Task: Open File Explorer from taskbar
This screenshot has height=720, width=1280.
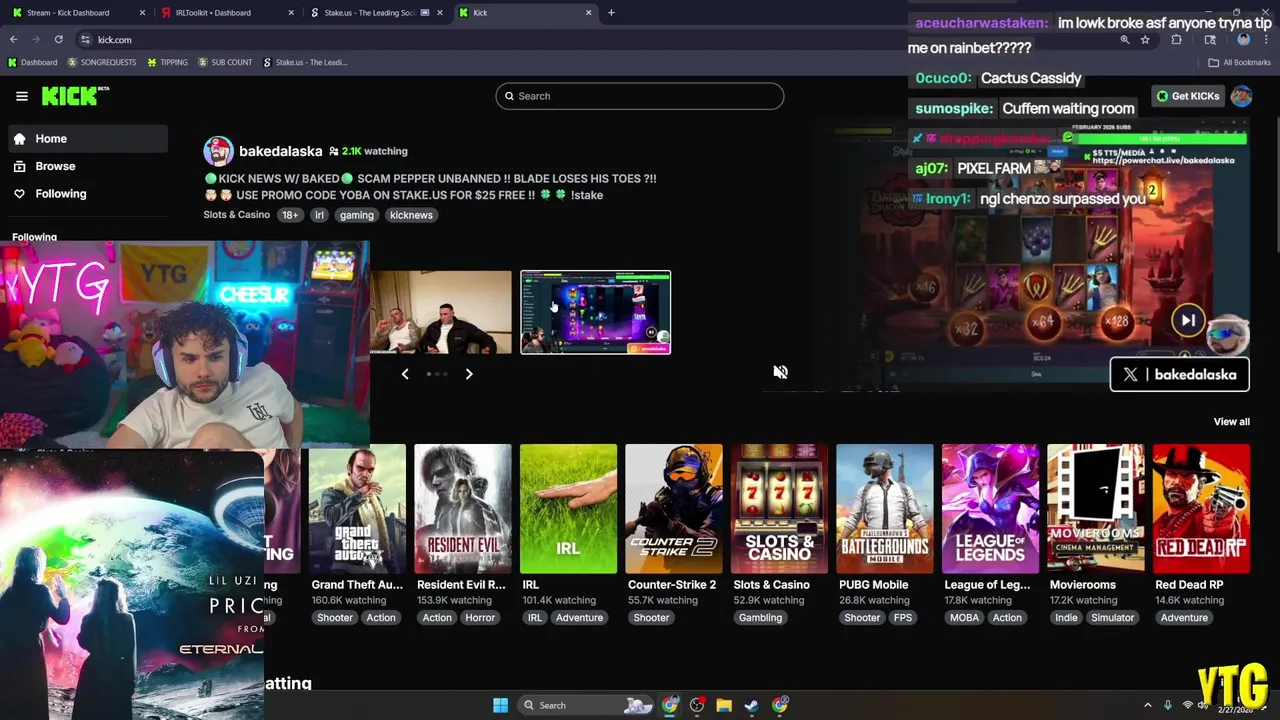Action: click(x=724, y=705)
